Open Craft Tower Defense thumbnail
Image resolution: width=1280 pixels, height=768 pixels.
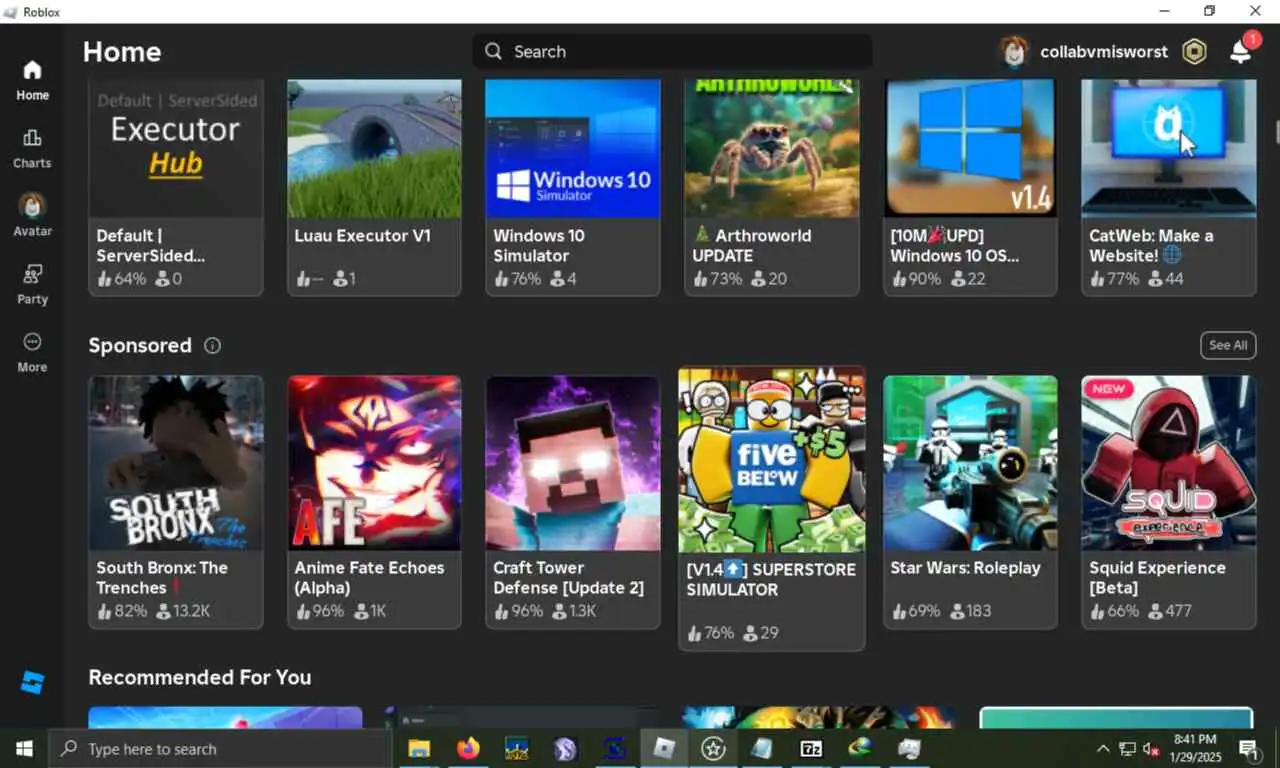(x=572, y=463)
